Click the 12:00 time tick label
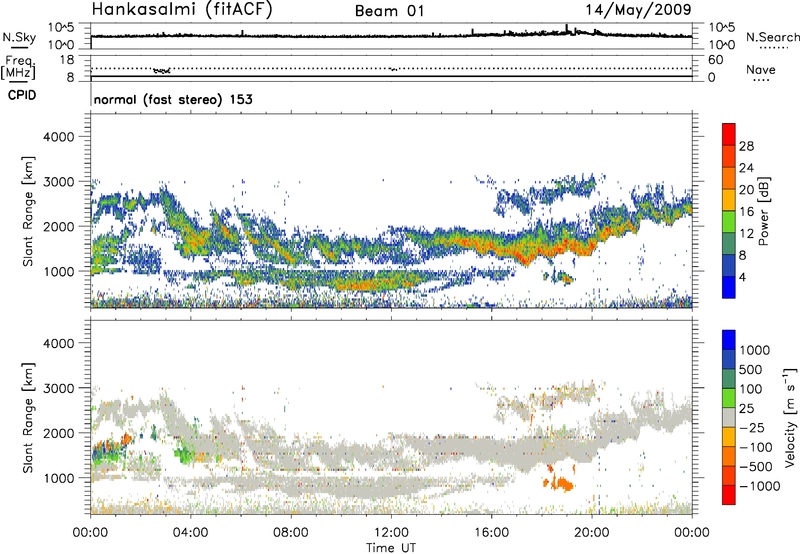This screenshot has width=800, height=554. pos(391,533)
